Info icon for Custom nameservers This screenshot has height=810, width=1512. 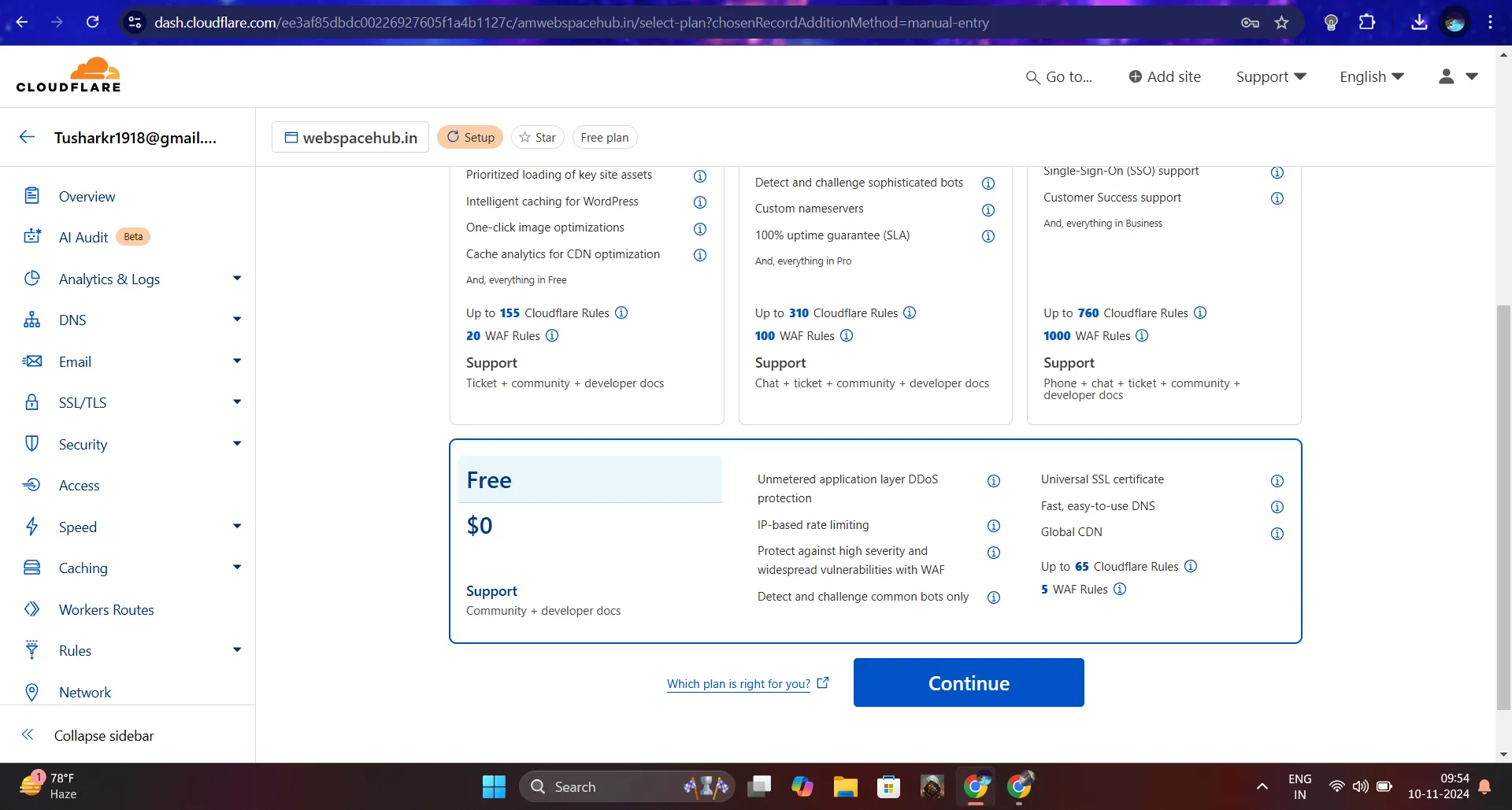(x=988, y=210)
